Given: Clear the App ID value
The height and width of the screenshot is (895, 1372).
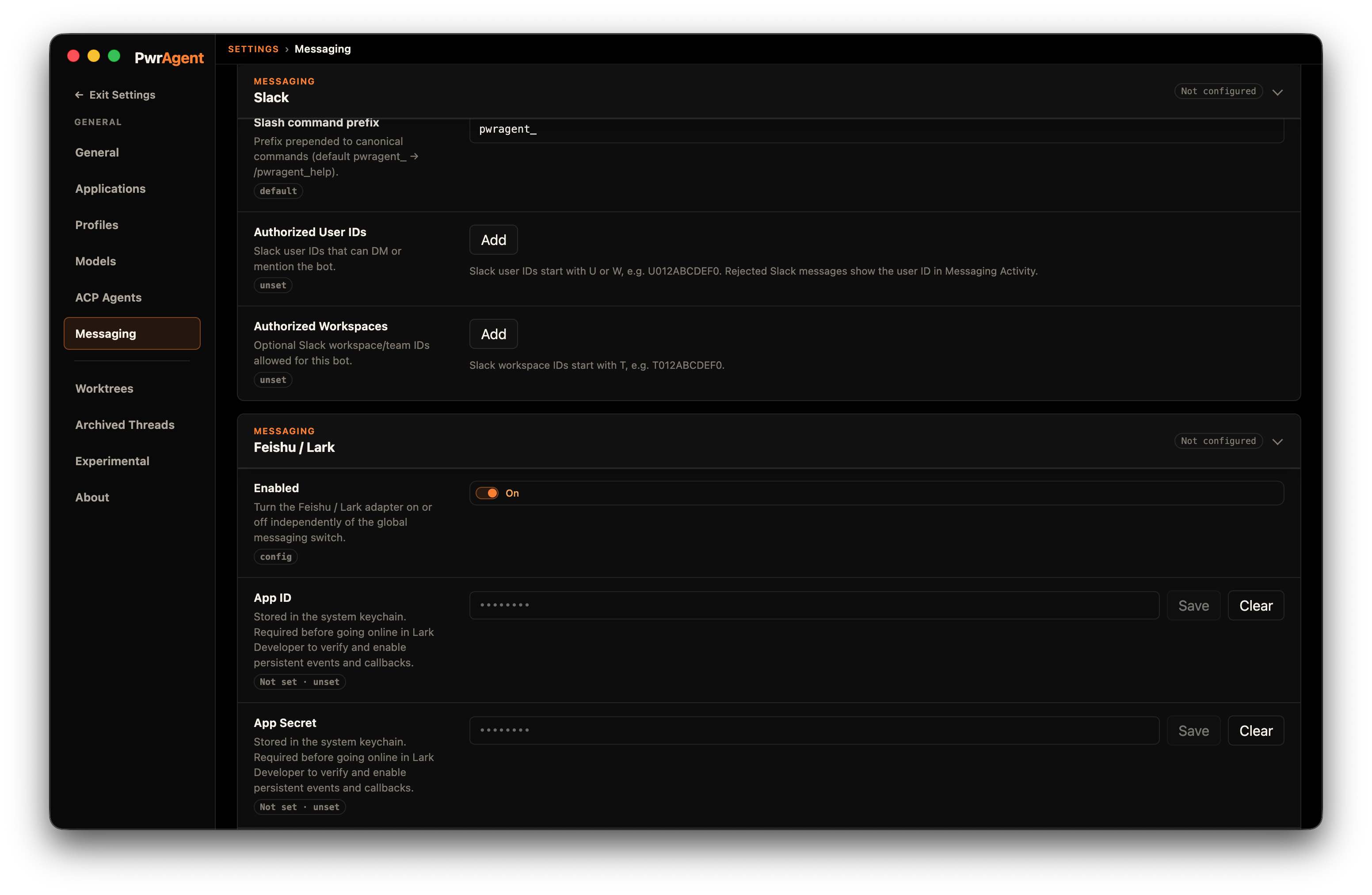Looking at the screenshot, I should tap(1256, 605).
